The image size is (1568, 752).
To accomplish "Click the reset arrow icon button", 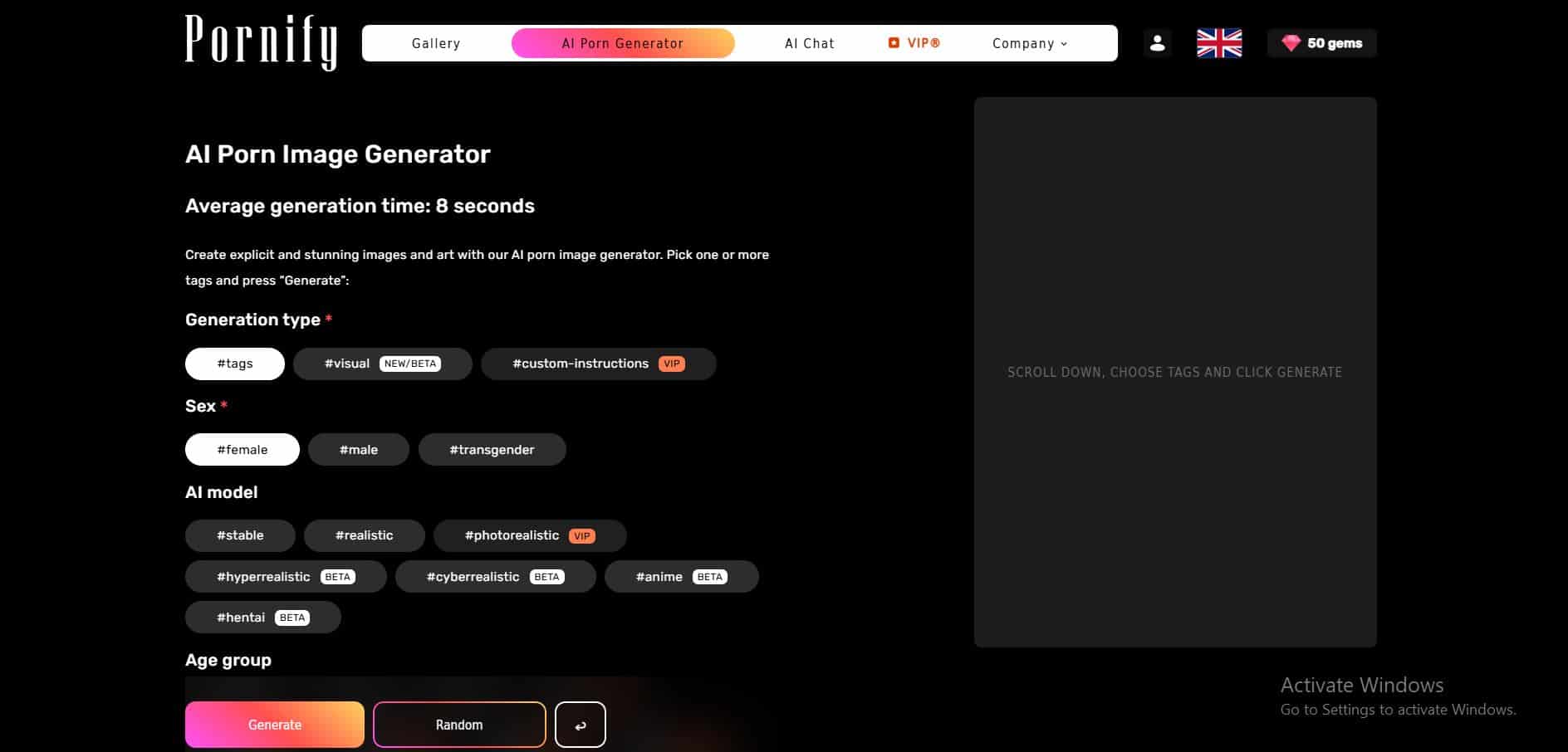I will [x=581, y=725].
